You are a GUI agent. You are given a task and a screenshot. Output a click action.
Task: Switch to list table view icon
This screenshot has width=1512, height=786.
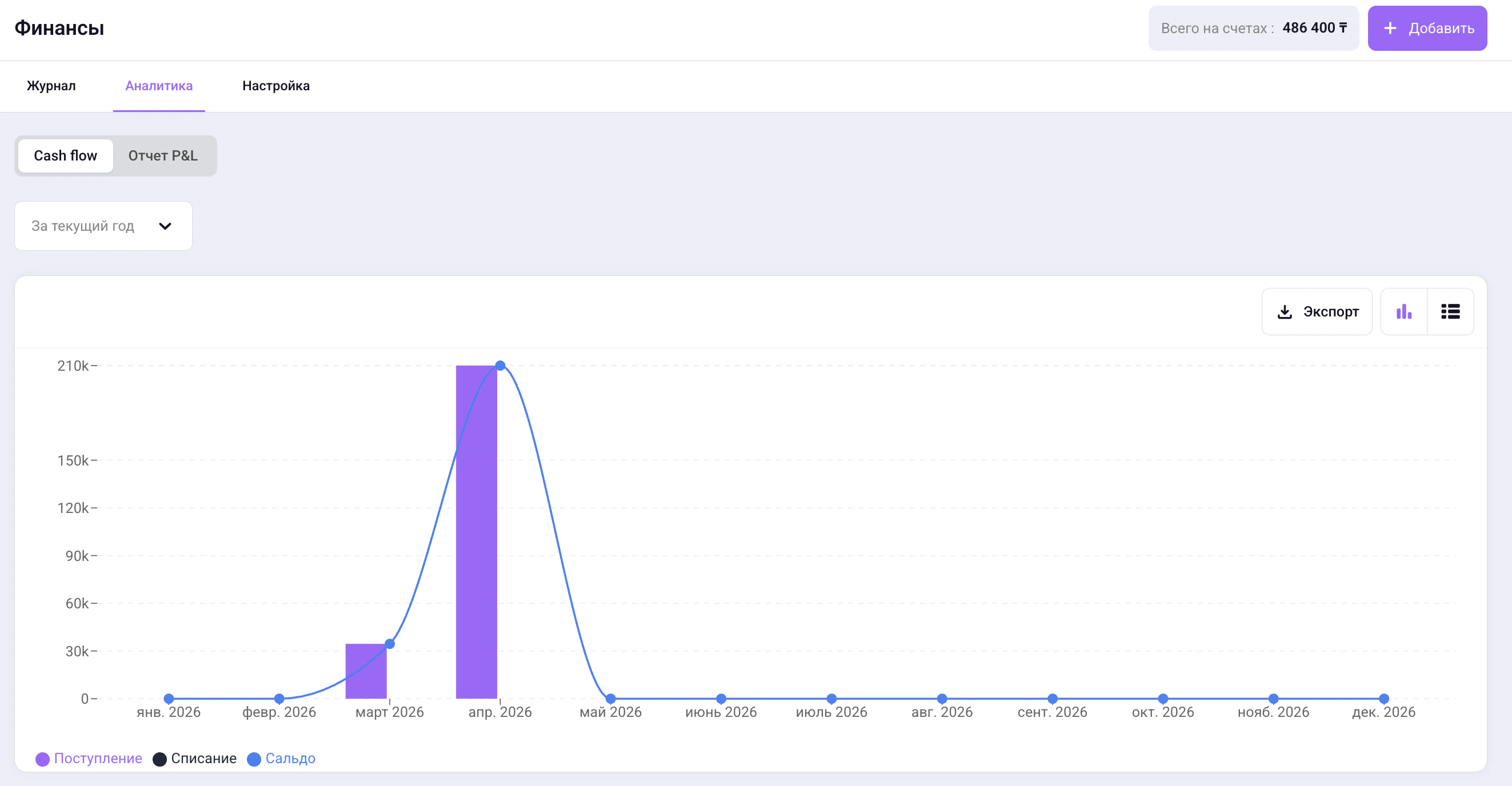tap(1450, 311)
